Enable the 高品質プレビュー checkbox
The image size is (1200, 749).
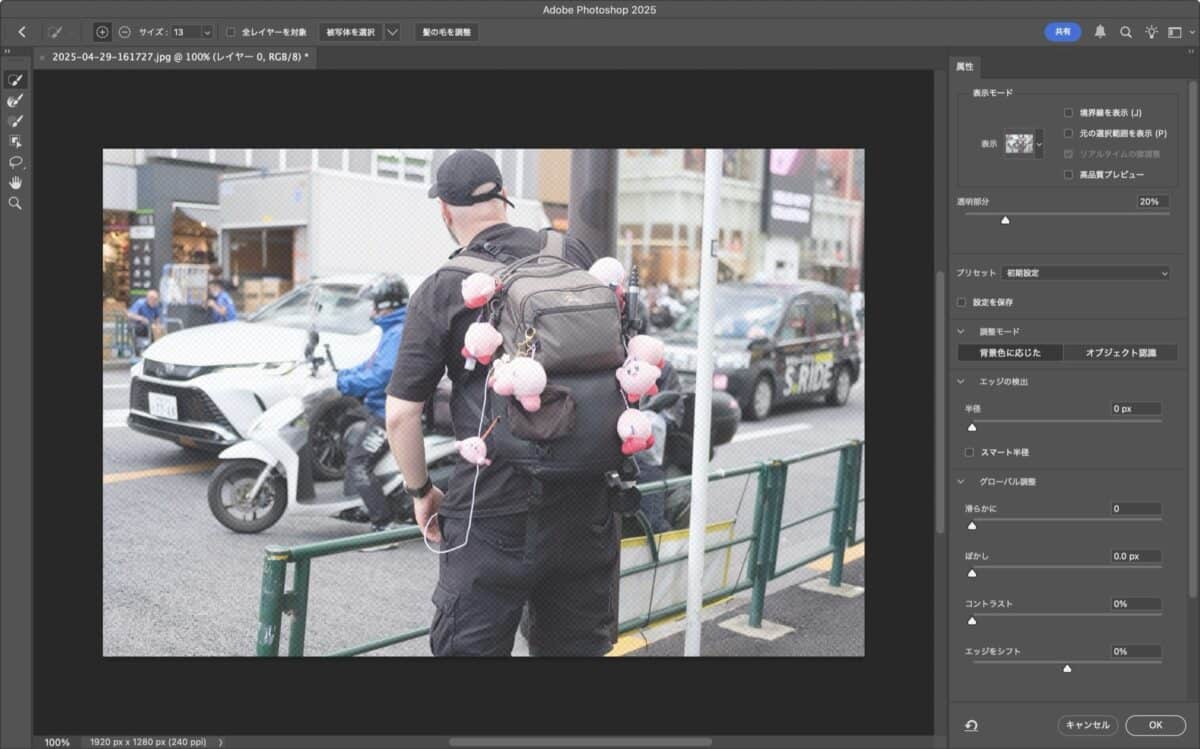tap(1069, 174)
